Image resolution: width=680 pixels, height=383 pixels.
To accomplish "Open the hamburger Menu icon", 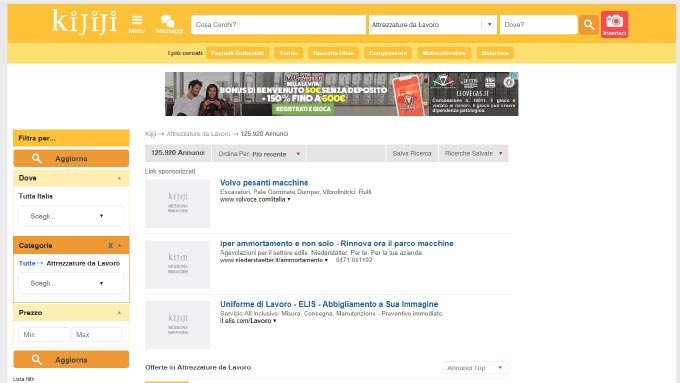I will click(x=137, y=24).
